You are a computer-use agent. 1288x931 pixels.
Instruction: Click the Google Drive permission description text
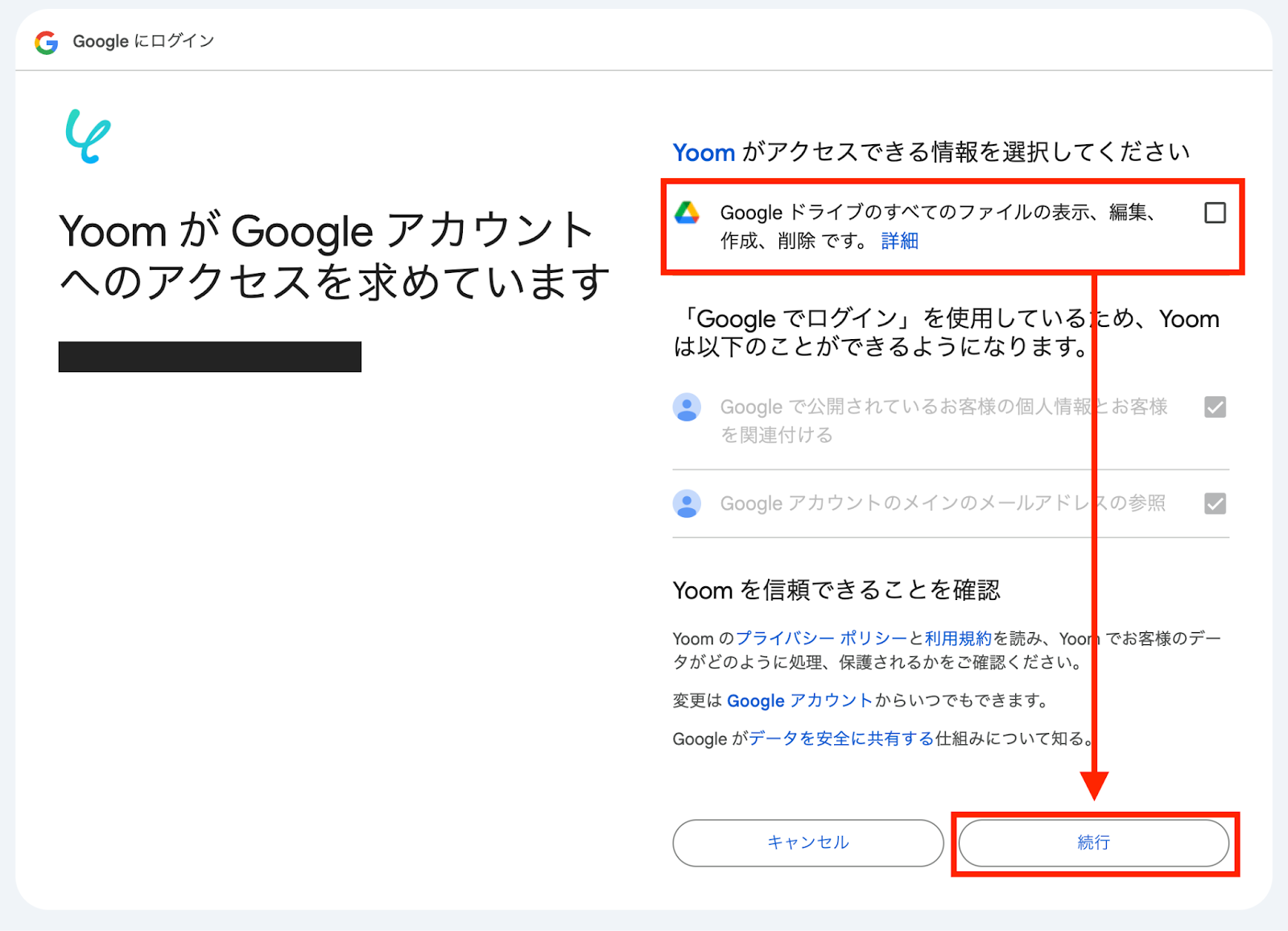(939, 226)
